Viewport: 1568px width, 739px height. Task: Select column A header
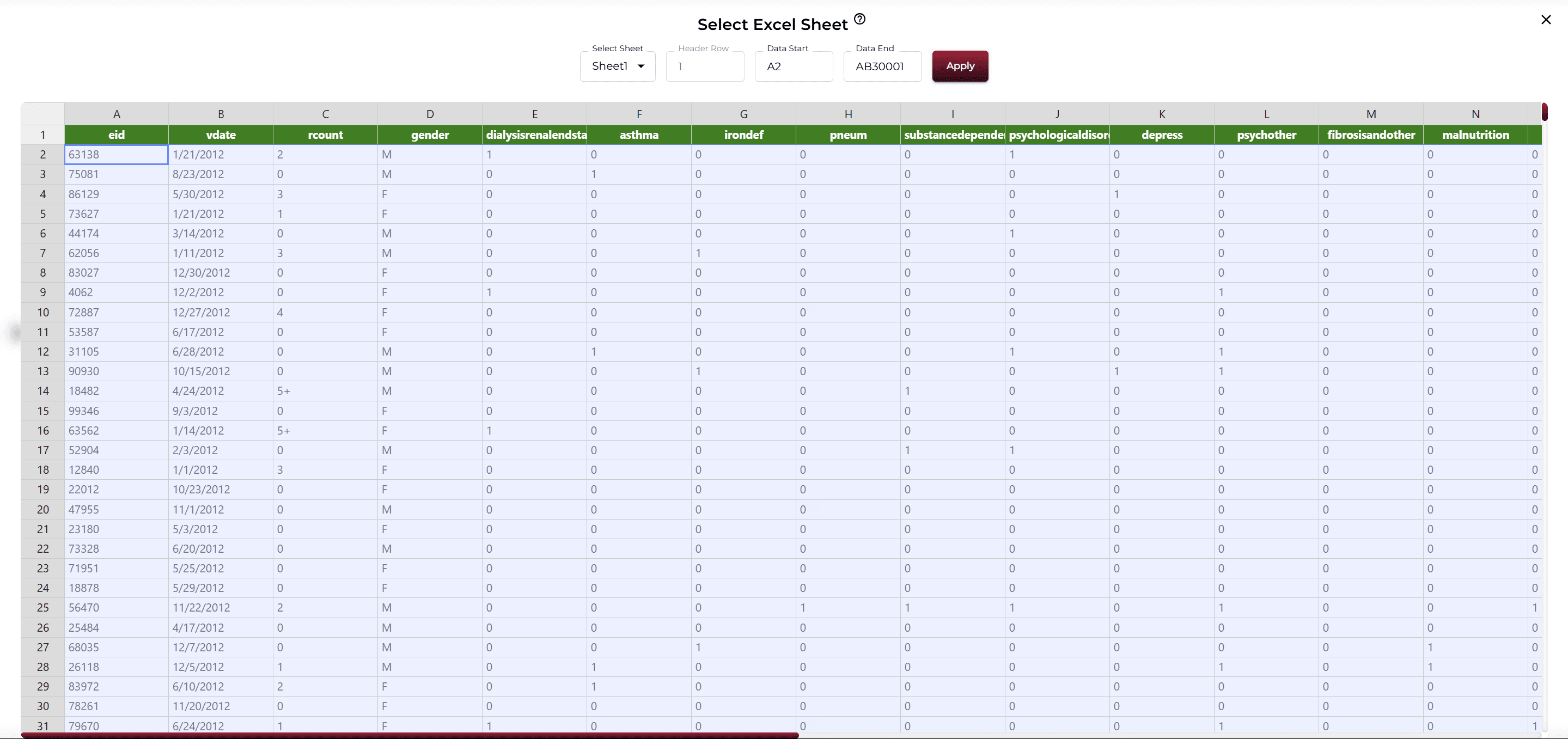(116, 114)
